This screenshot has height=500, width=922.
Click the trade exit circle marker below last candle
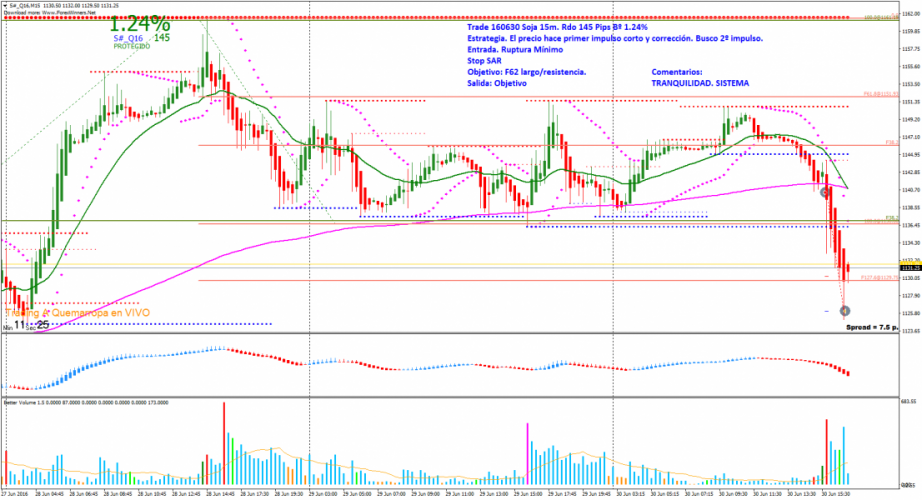[x=845, y=312]
